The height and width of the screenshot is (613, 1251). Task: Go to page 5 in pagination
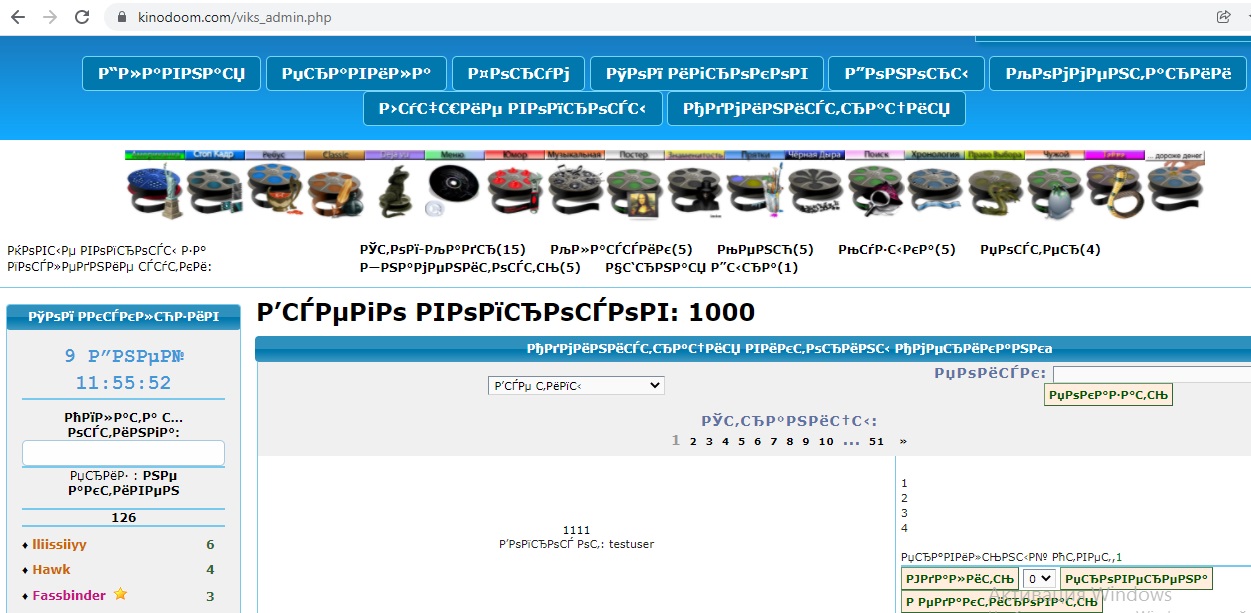(x=741, y=441)
